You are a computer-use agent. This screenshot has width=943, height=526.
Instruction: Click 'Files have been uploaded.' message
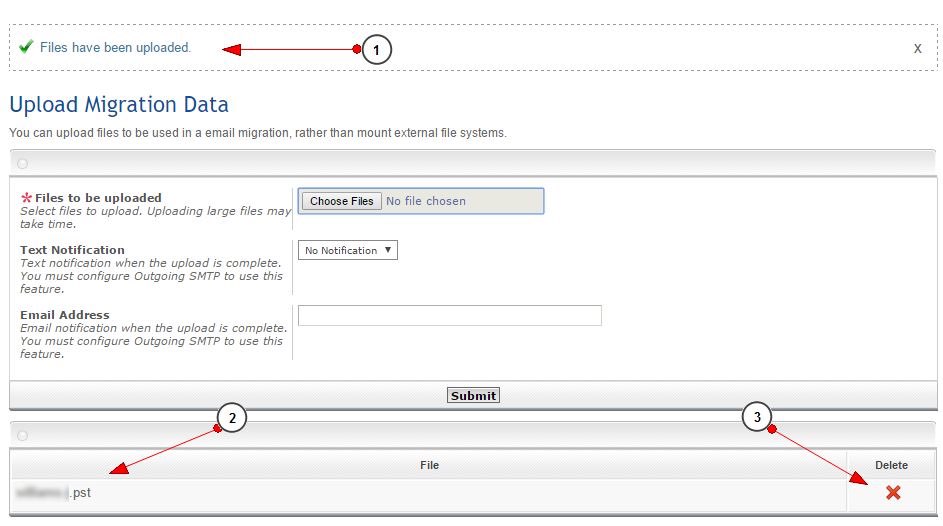[x=115, y=47]
